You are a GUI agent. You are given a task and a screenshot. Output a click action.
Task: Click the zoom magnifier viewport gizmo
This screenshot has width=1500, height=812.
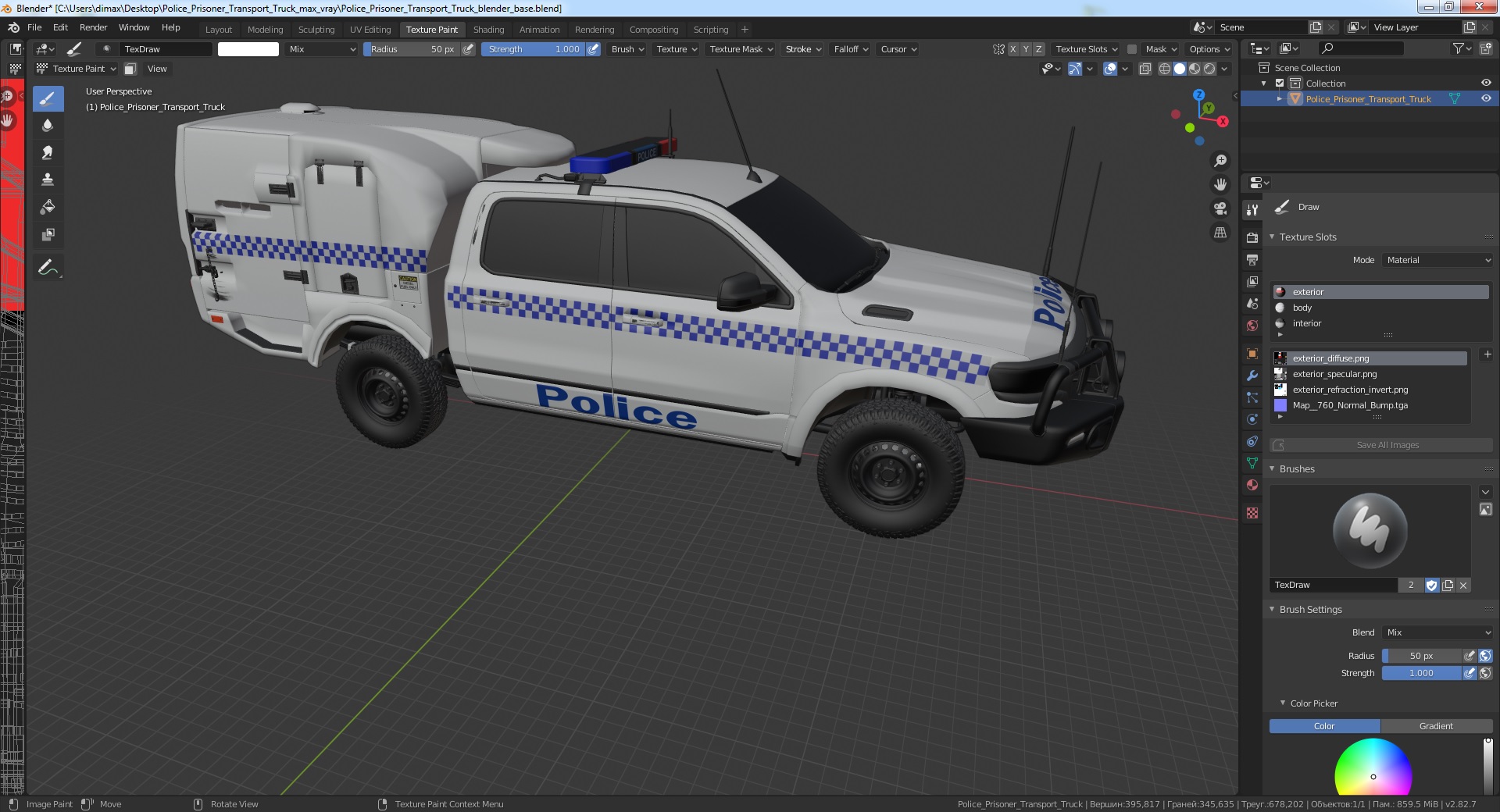click(x=1220, y=161)
